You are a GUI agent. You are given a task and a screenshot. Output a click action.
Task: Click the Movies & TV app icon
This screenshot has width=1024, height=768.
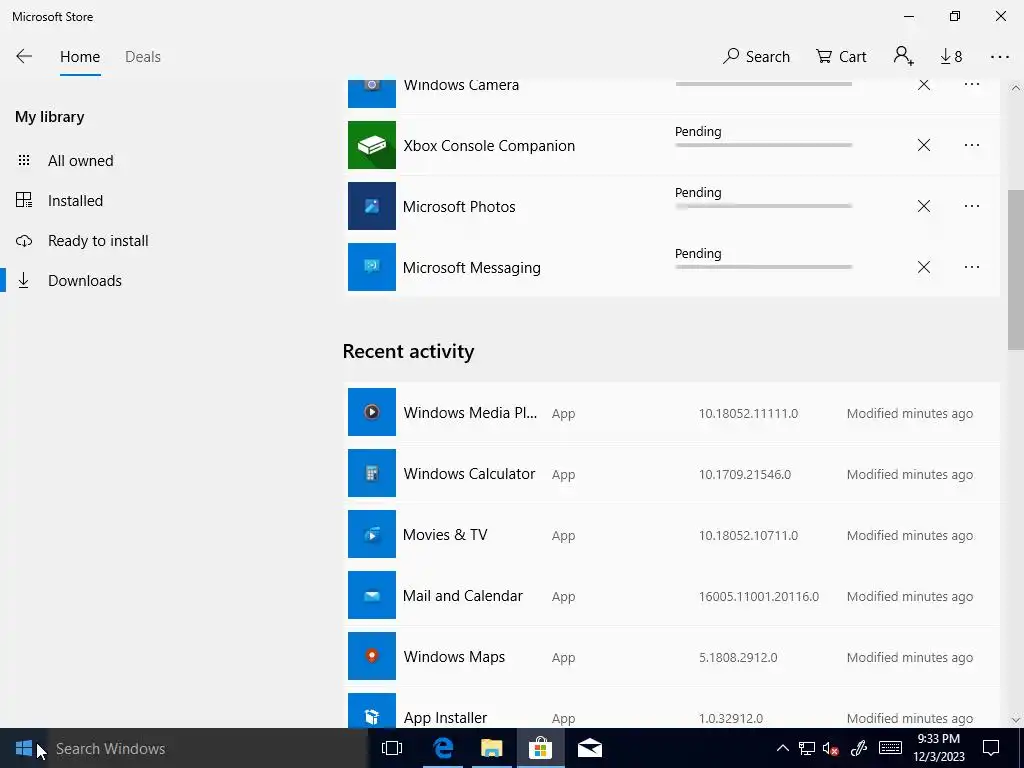point(372,534)
